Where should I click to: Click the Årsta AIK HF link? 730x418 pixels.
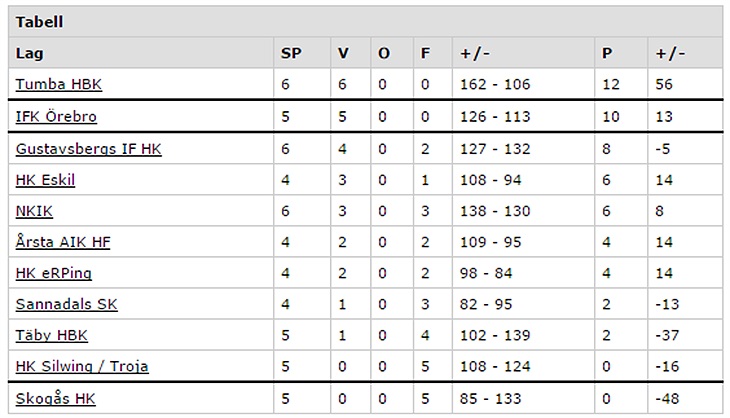pos(64,242)
